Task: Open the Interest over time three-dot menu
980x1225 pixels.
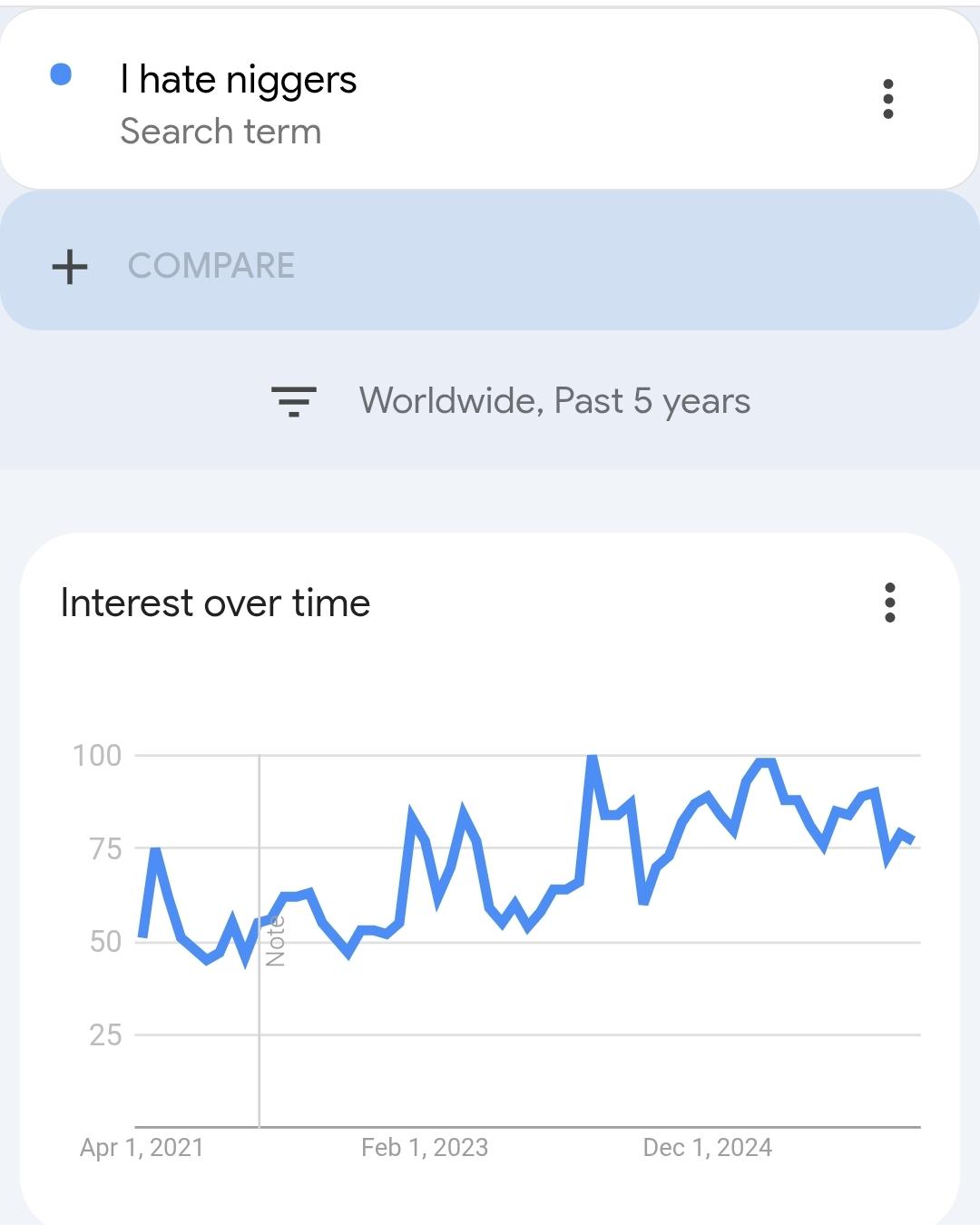Action: 889,603
